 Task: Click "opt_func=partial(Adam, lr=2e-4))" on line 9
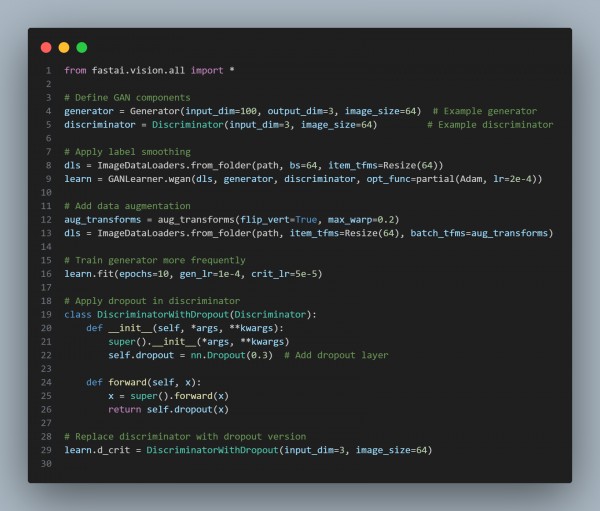[x=454, y=179]
